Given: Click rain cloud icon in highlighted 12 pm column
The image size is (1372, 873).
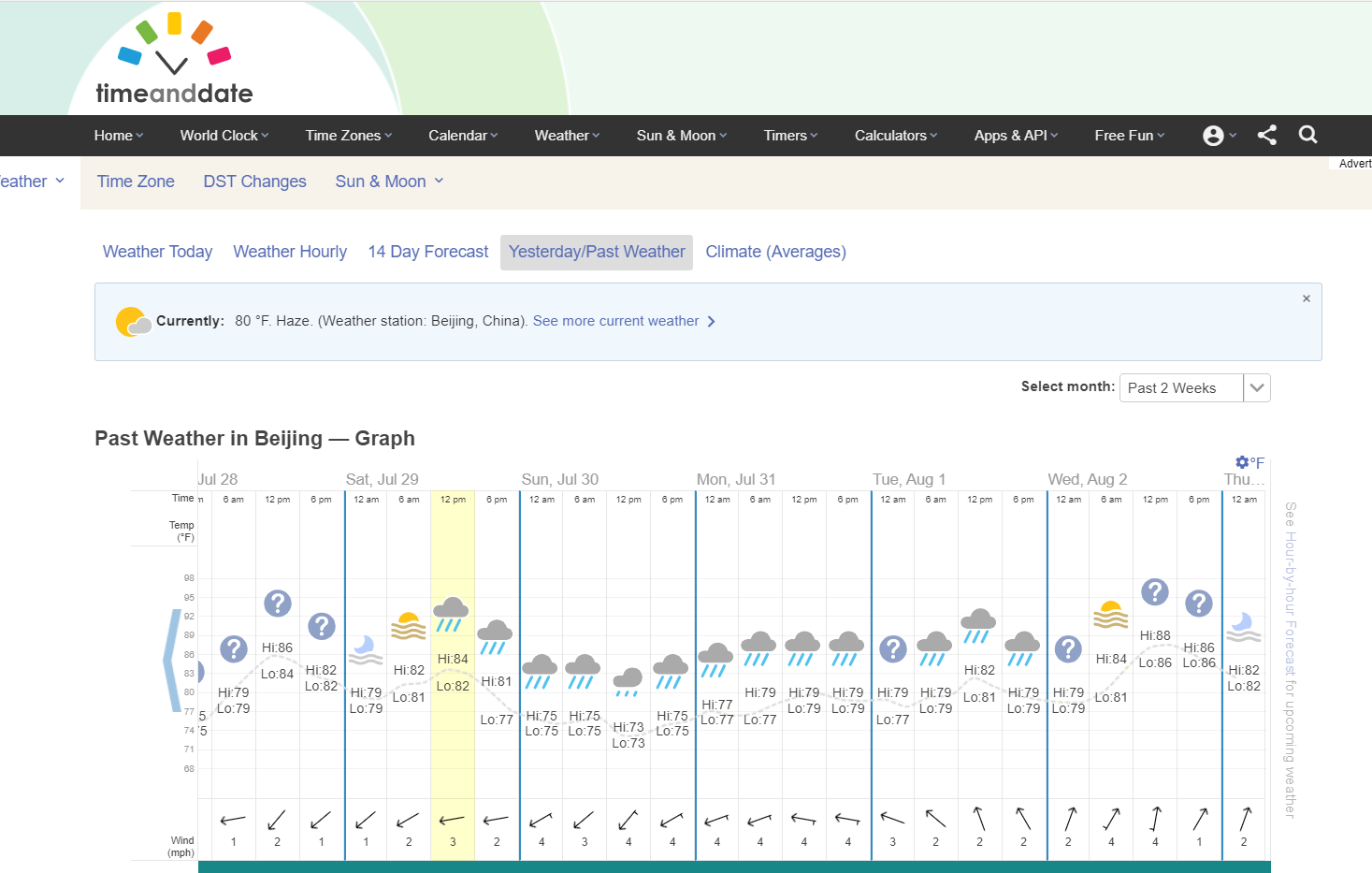Looking at the screenshot, I should [x=452, y=614].
